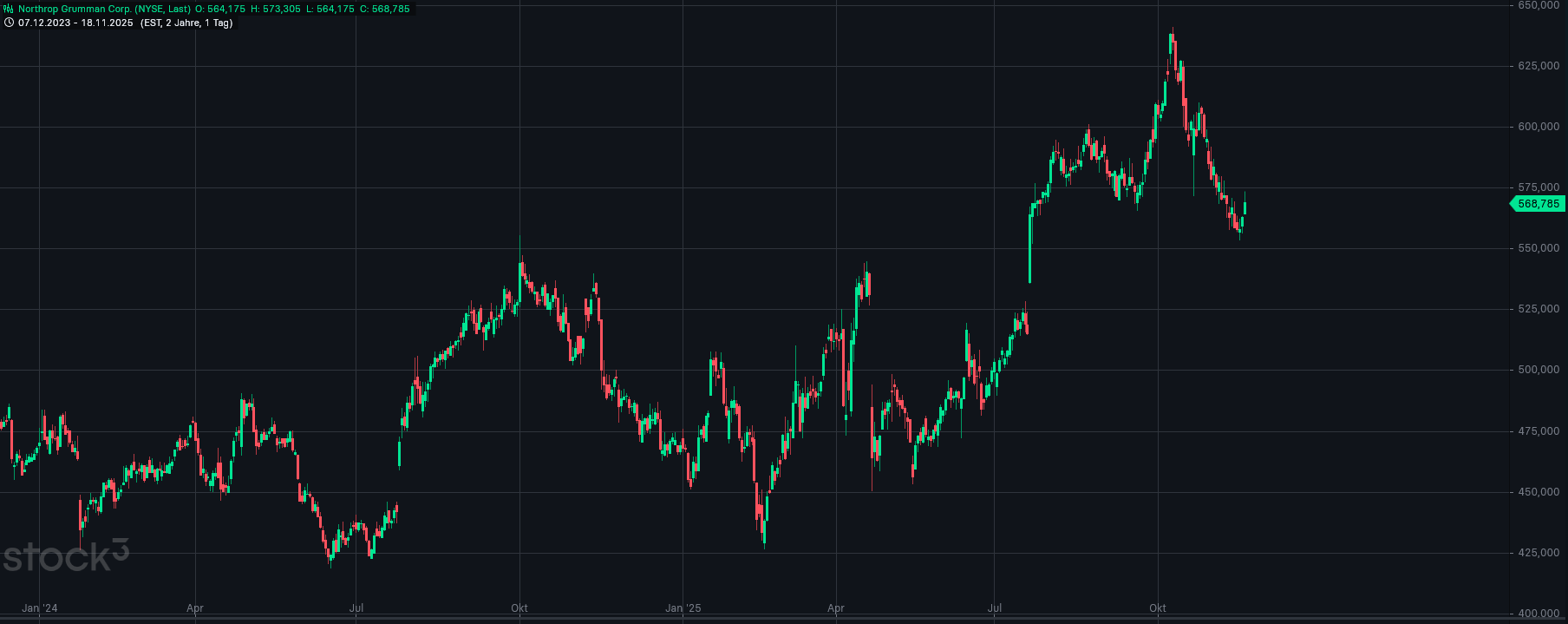Open the Northrop Grumman Corp. instrument title

[x=104, y=9]
